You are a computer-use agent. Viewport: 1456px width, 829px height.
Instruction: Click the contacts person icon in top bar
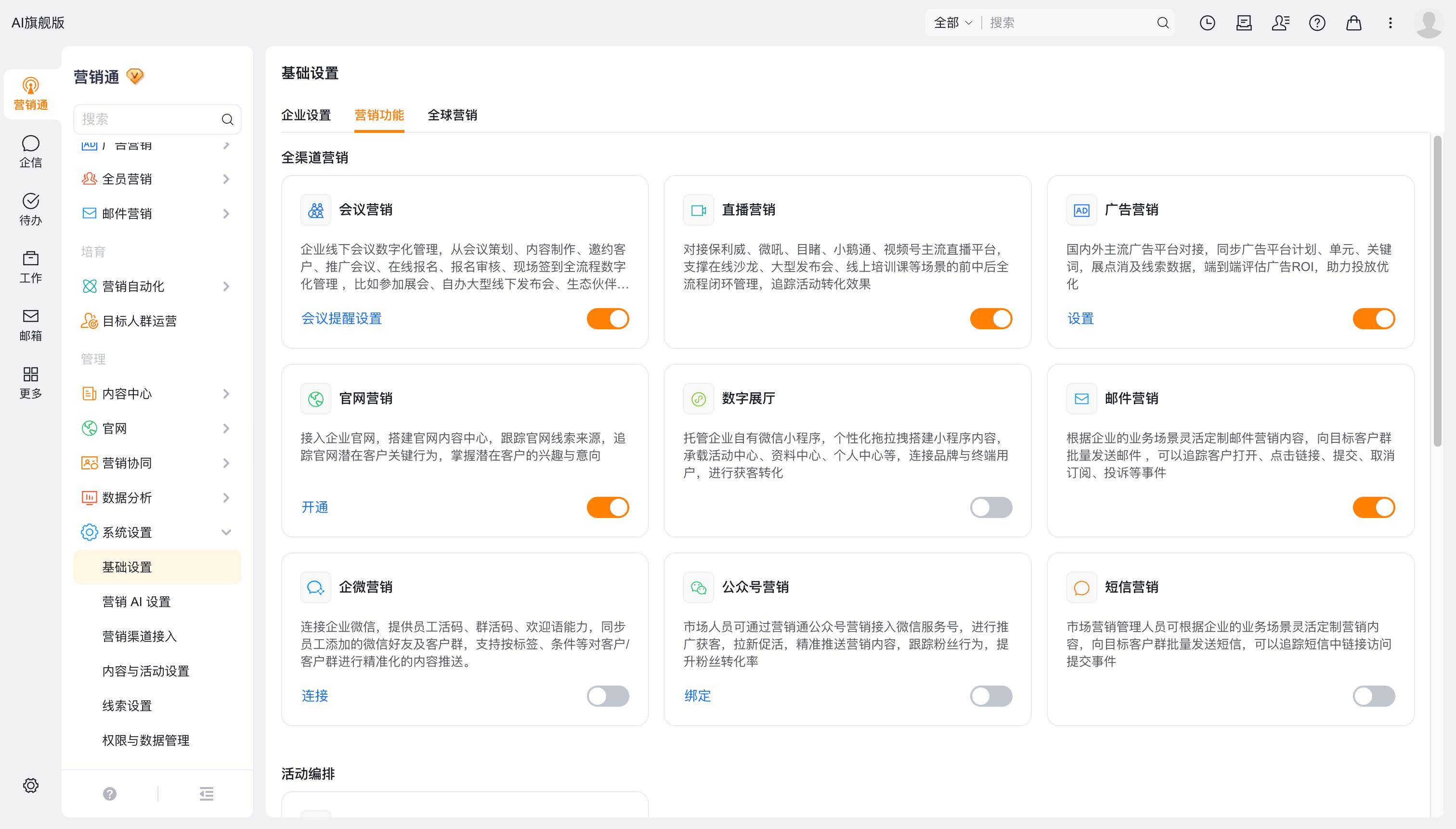[1281, 23]
